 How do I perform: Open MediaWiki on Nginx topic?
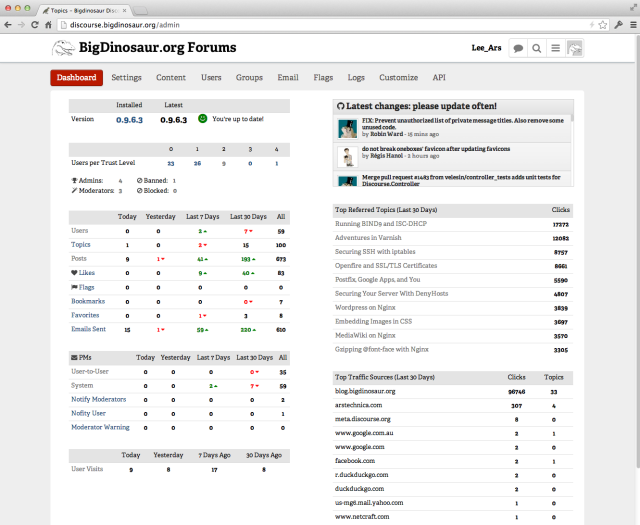click(365, 335)
